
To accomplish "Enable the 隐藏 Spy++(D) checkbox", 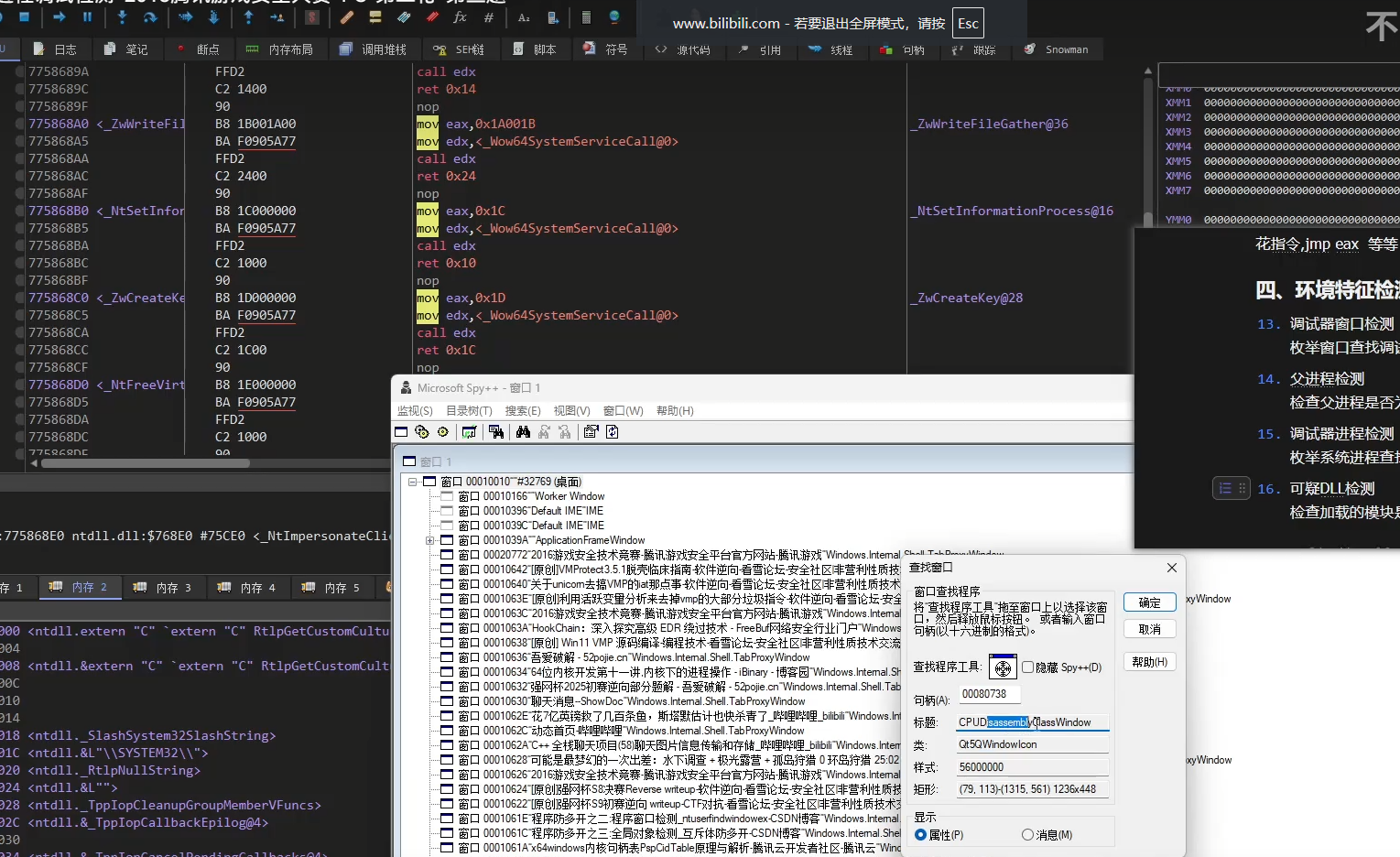I will 1027,667.
